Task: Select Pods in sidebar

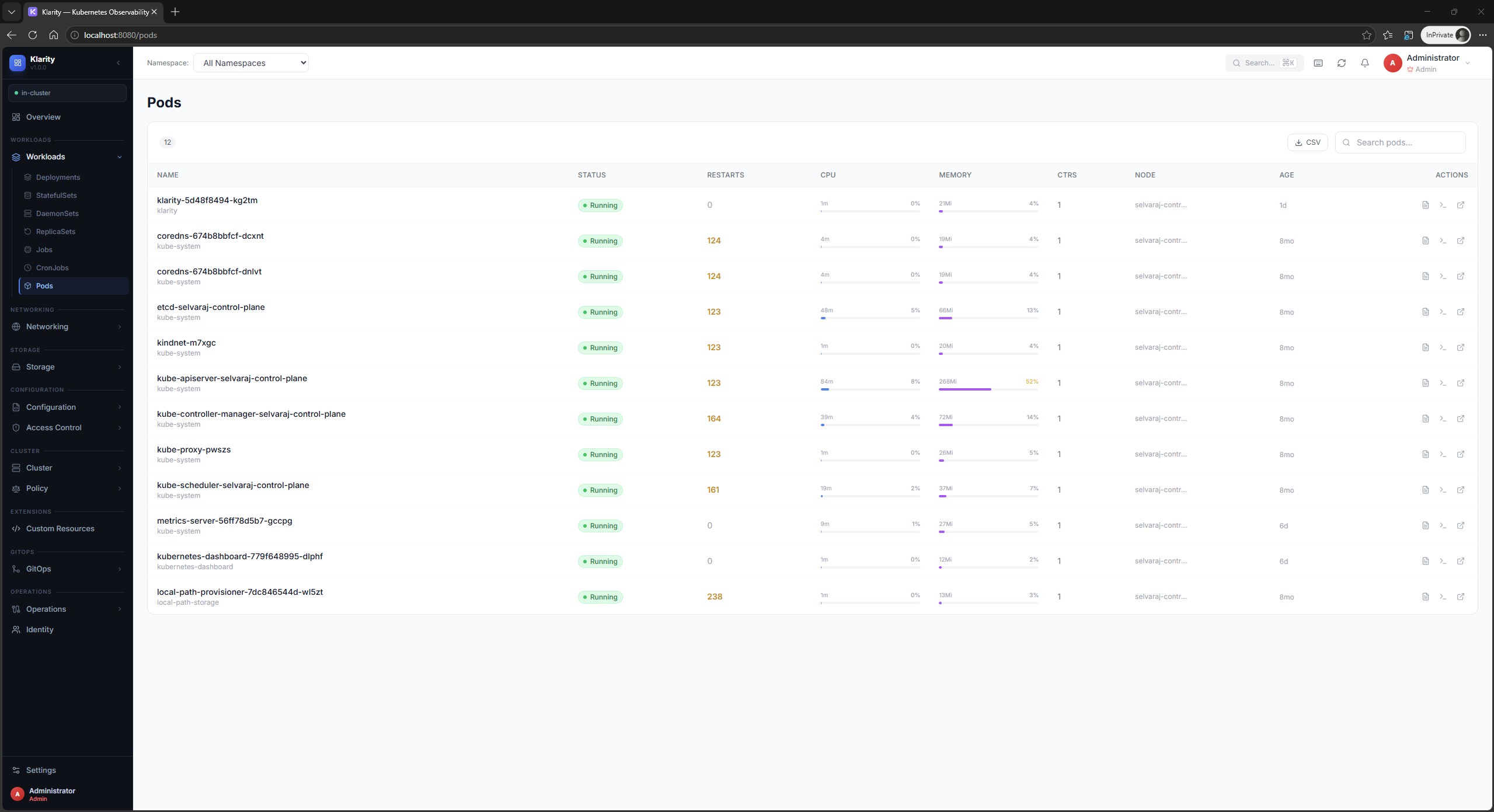Action: [x=74, y=286]
